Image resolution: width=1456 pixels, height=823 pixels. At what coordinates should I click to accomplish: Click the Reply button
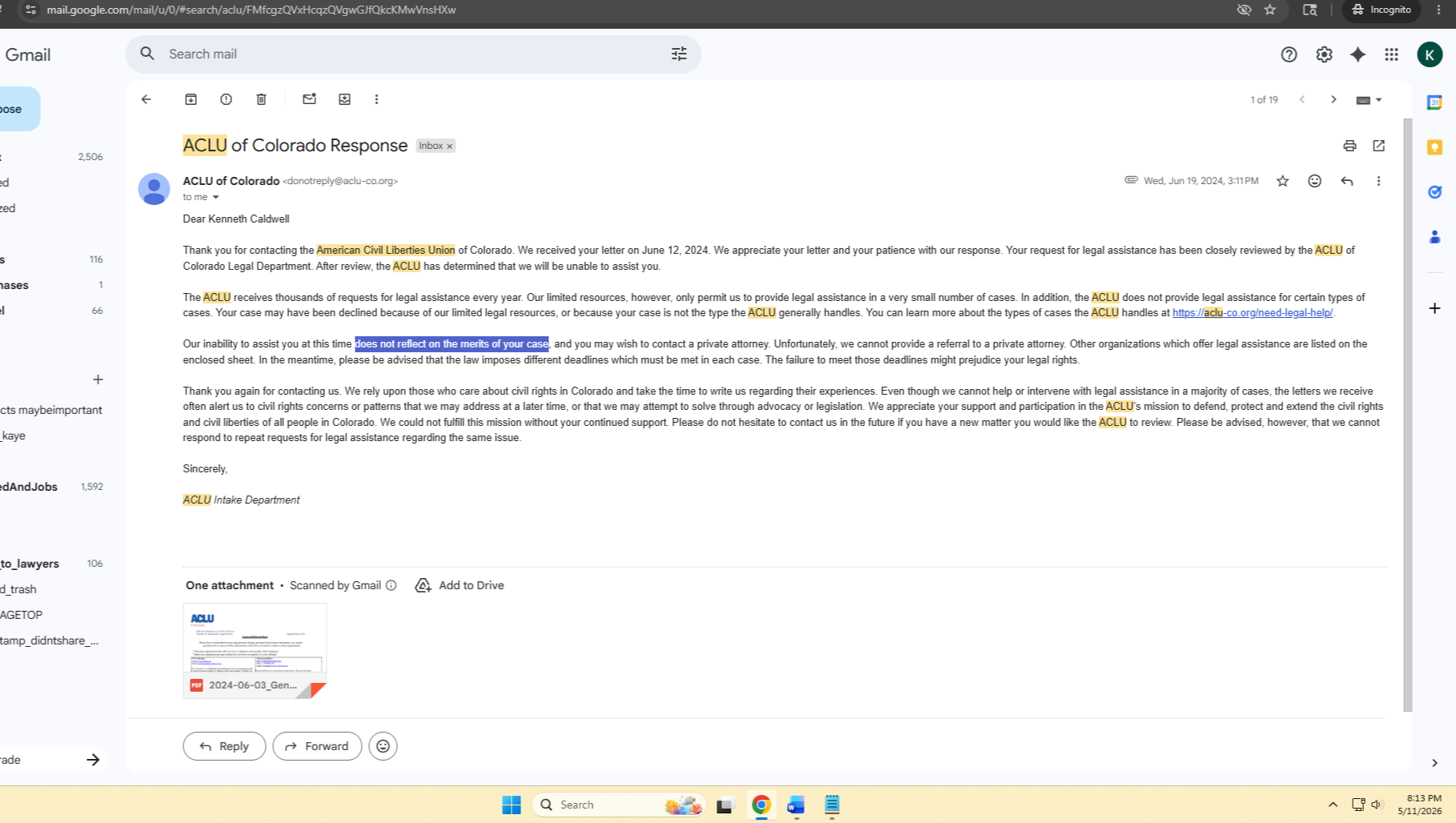(x=224, y=746)
